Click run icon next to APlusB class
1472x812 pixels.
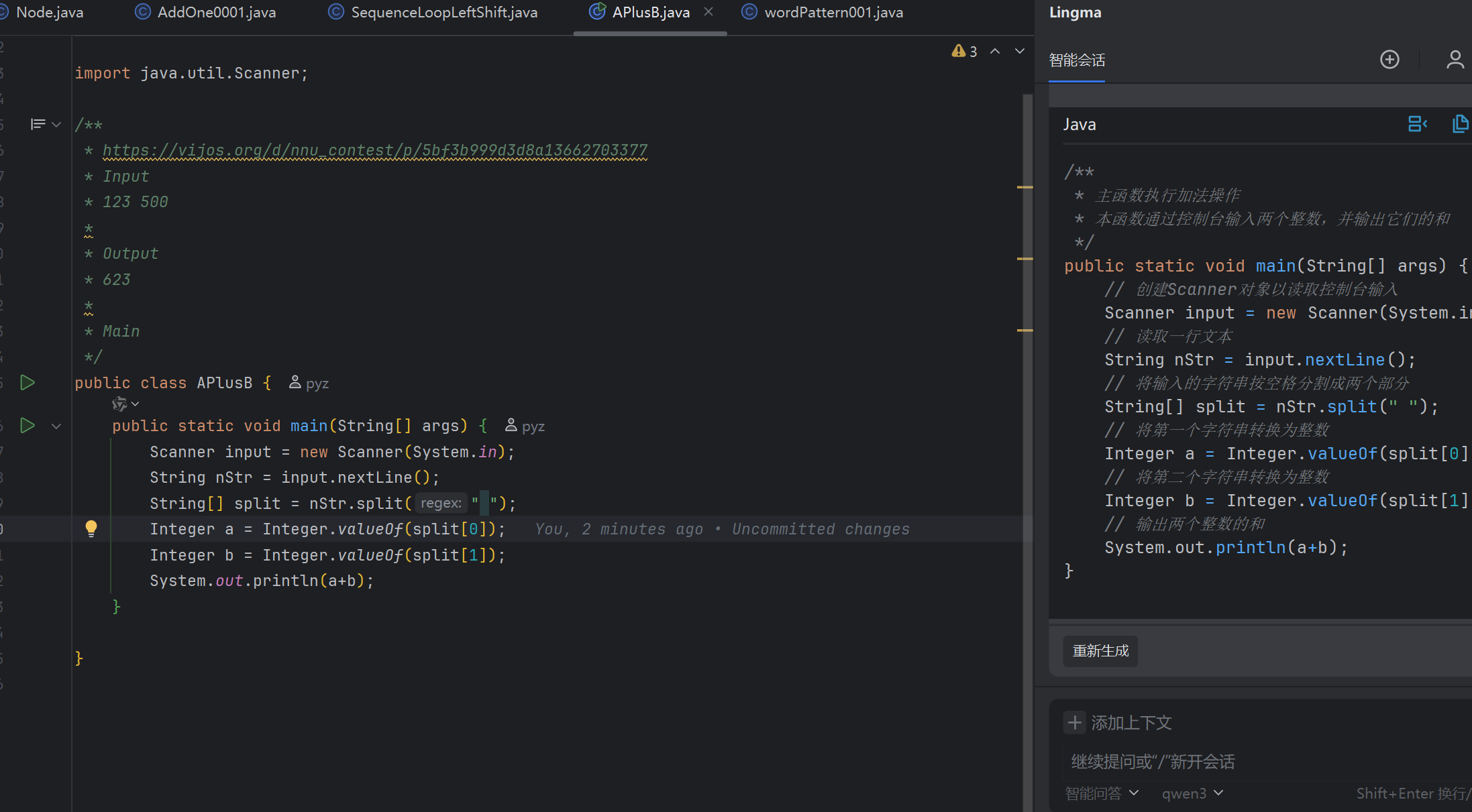pos(28,383)
